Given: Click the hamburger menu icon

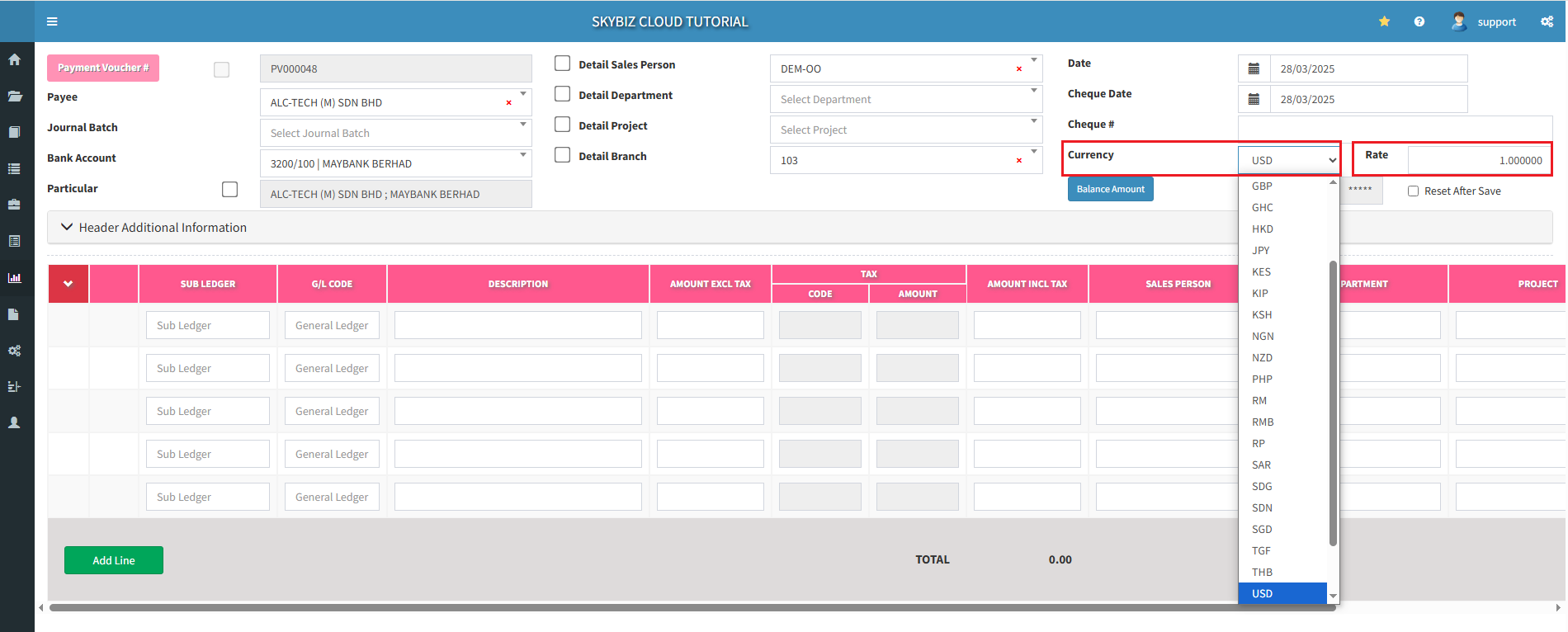Looking at the screenshot, I should [52, 21].
